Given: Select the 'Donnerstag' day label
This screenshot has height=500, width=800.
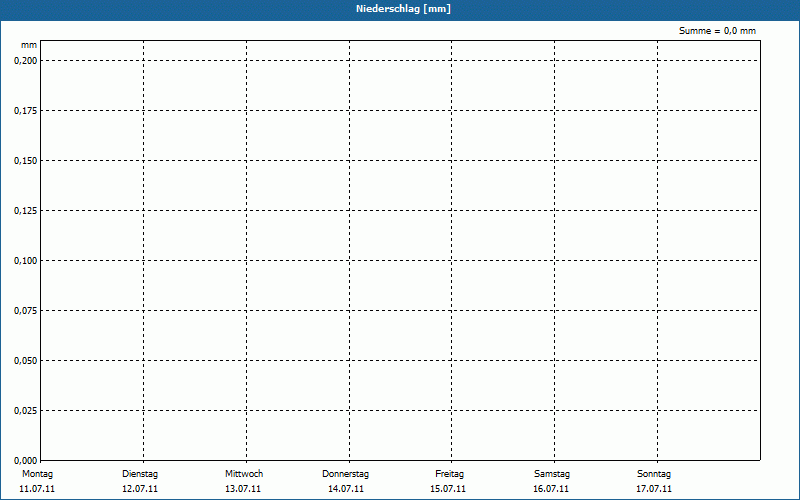Looking at the screenshot, I should point(345,474).
